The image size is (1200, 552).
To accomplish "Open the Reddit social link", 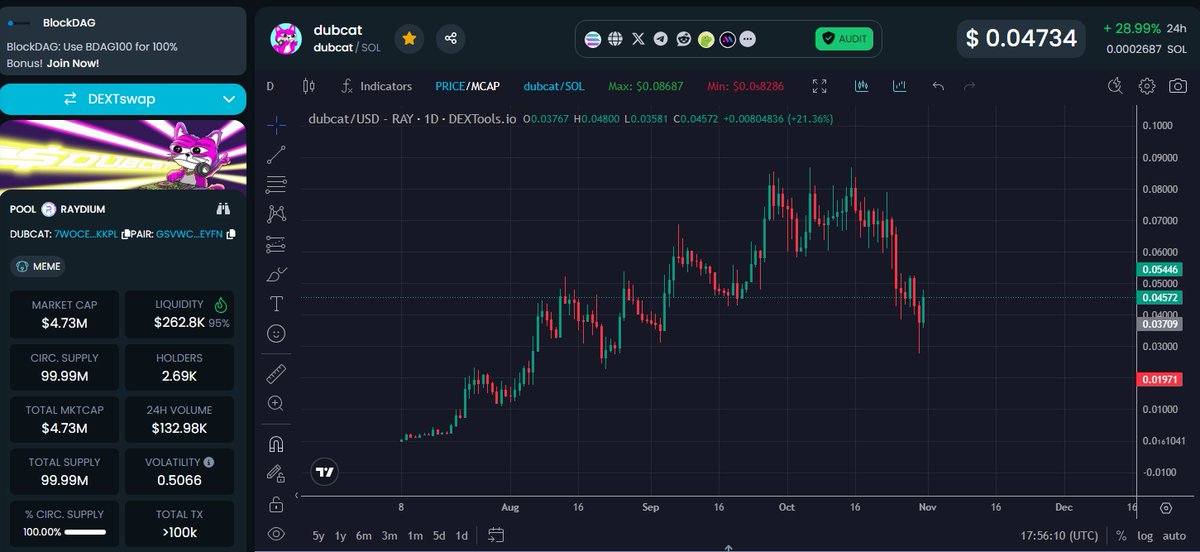I will [x=684, y=39].
